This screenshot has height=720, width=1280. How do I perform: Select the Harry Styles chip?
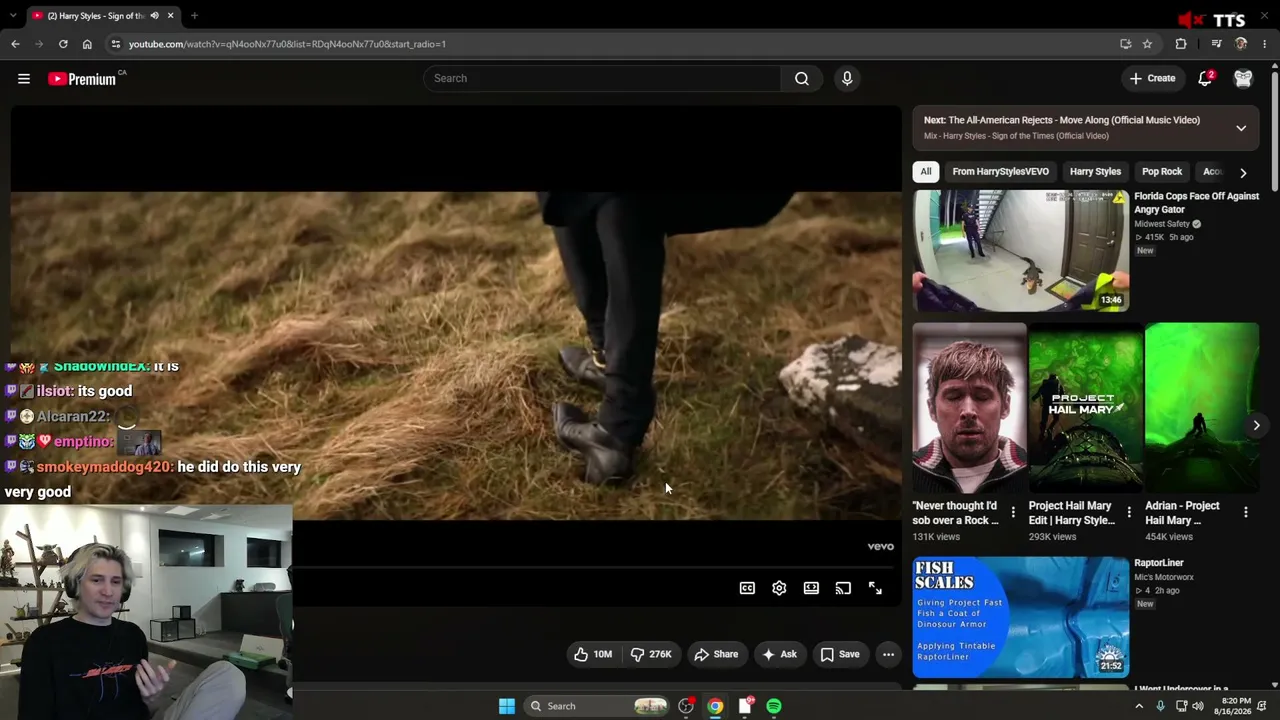1095,172
